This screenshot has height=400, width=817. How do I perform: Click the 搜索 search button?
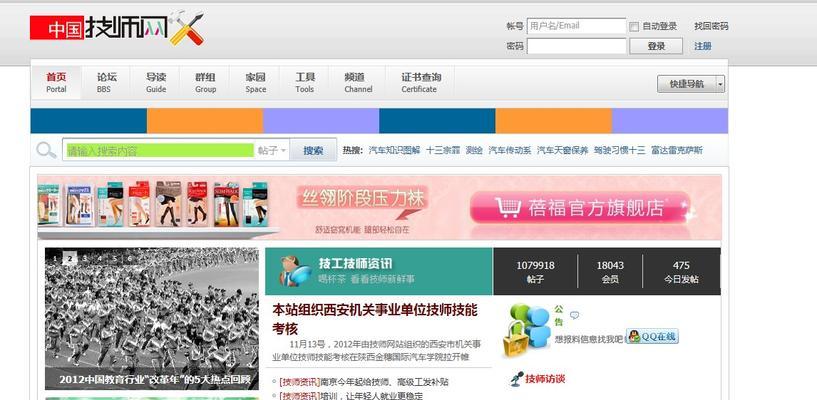(x=313, y=151)
